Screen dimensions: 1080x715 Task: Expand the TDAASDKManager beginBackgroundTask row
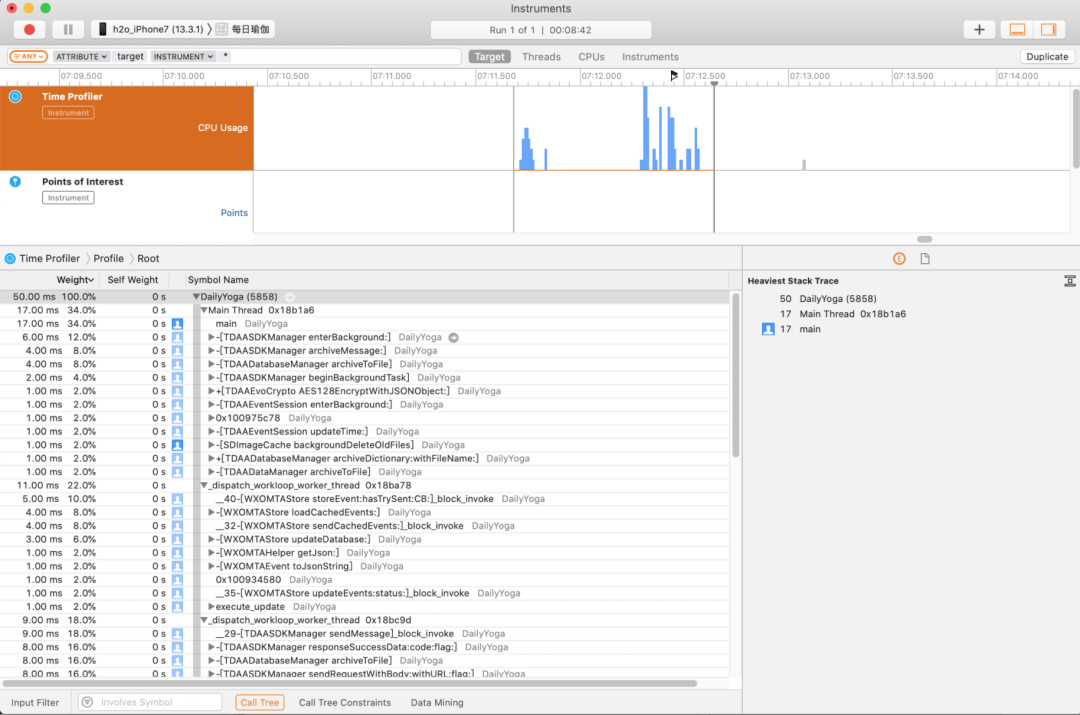[211, 377]
